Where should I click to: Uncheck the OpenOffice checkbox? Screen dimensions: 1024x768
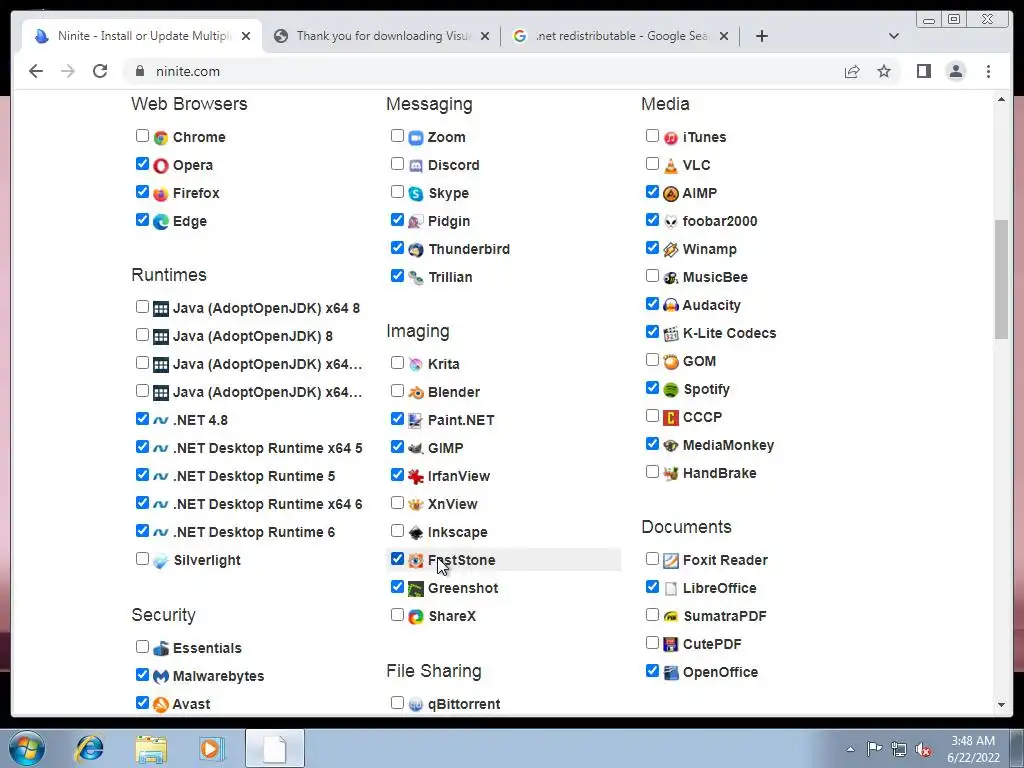(x=652, y=671)
